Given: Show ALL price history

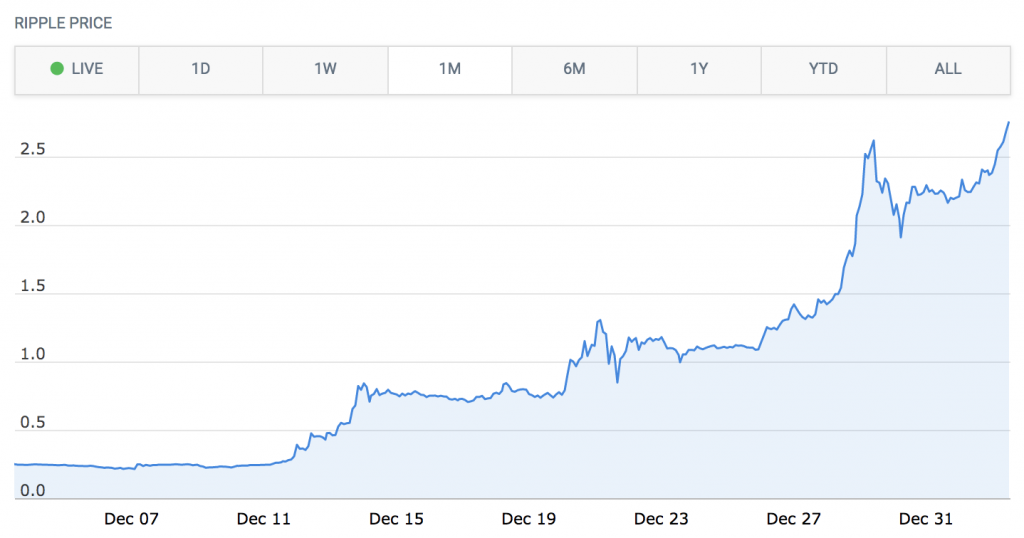Looking at the screenshot, I should [948, 70].
